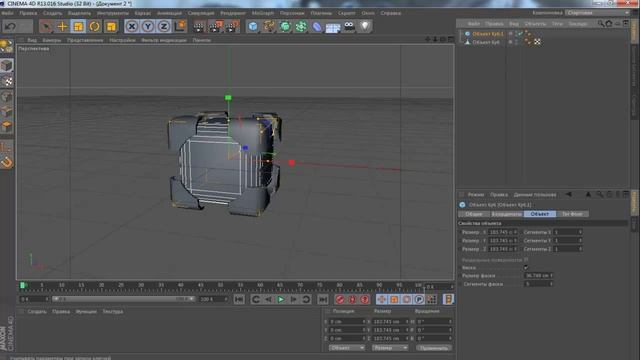Select the Объект tab in attributes
Viewport: 640px width, 360px height.
540,214
